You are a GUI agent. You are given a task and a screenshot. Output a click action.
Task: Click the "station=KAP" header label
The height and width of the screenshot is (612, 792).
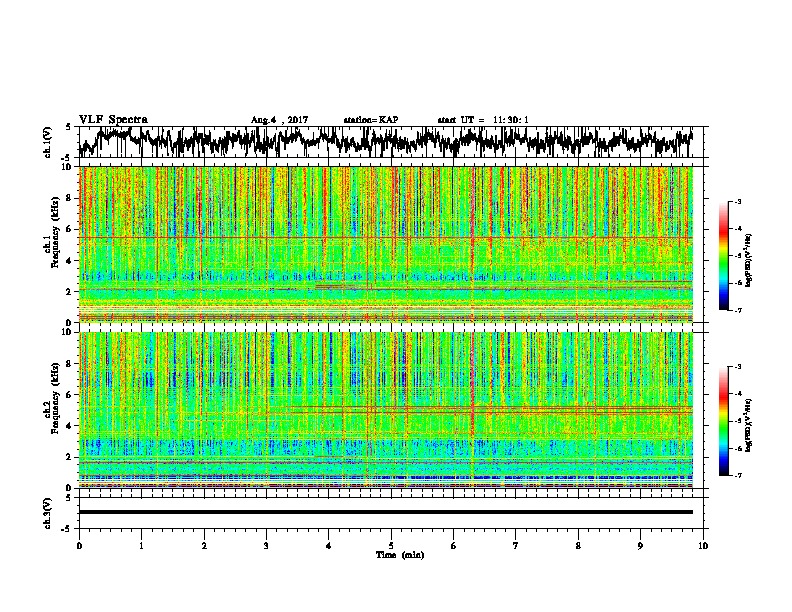point(370,120)
